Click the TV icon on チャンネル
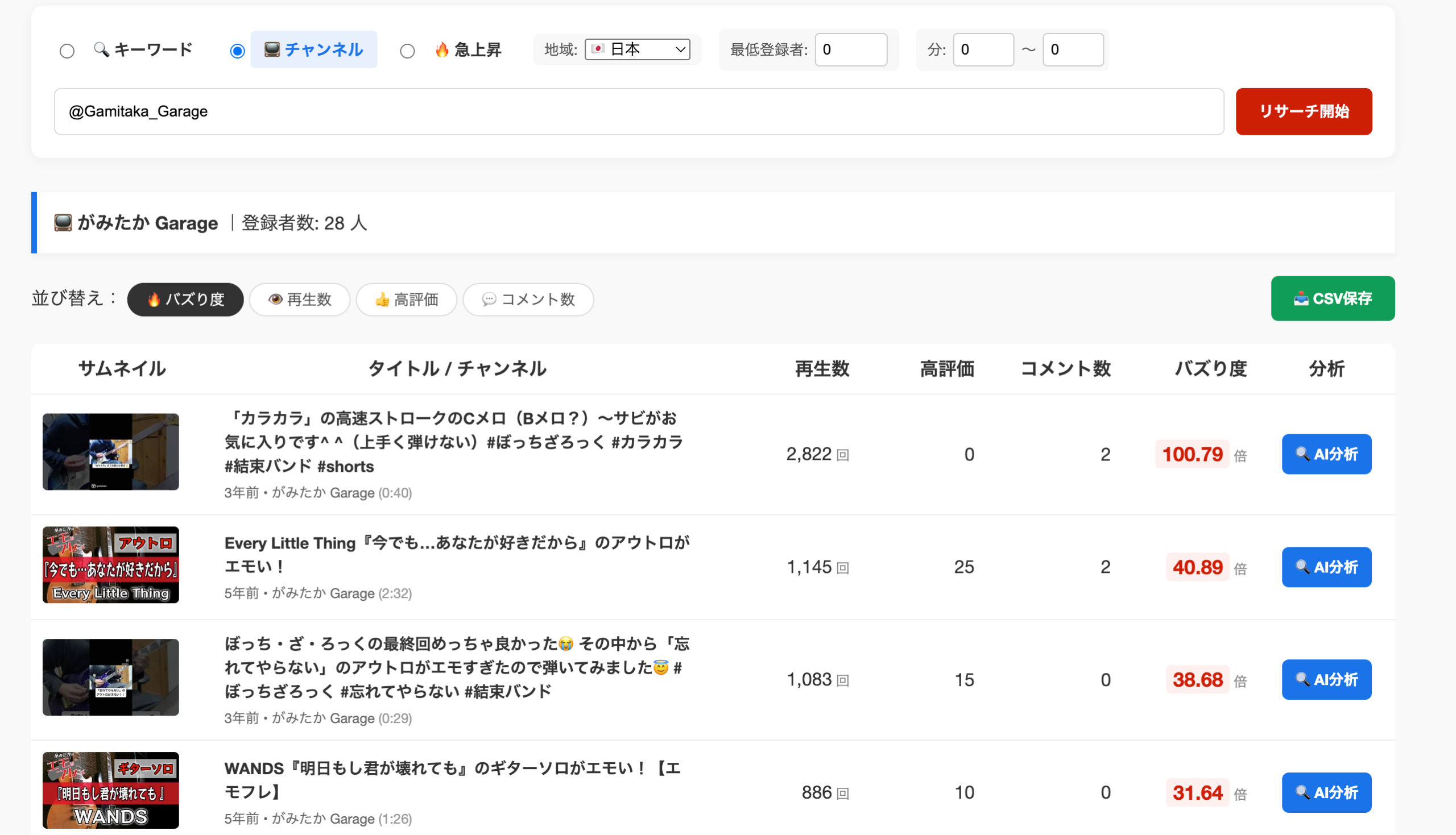Image resolution: width=1456 pixels, height=835 pixels. pyautogui.click(x=272, y=49)
